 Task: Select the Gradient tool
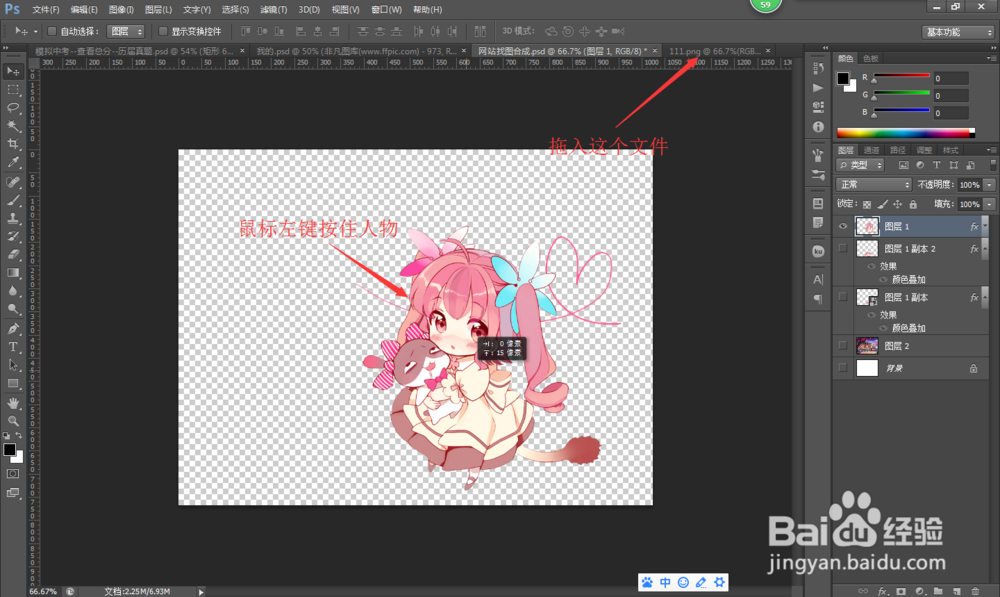click(13, 273)
